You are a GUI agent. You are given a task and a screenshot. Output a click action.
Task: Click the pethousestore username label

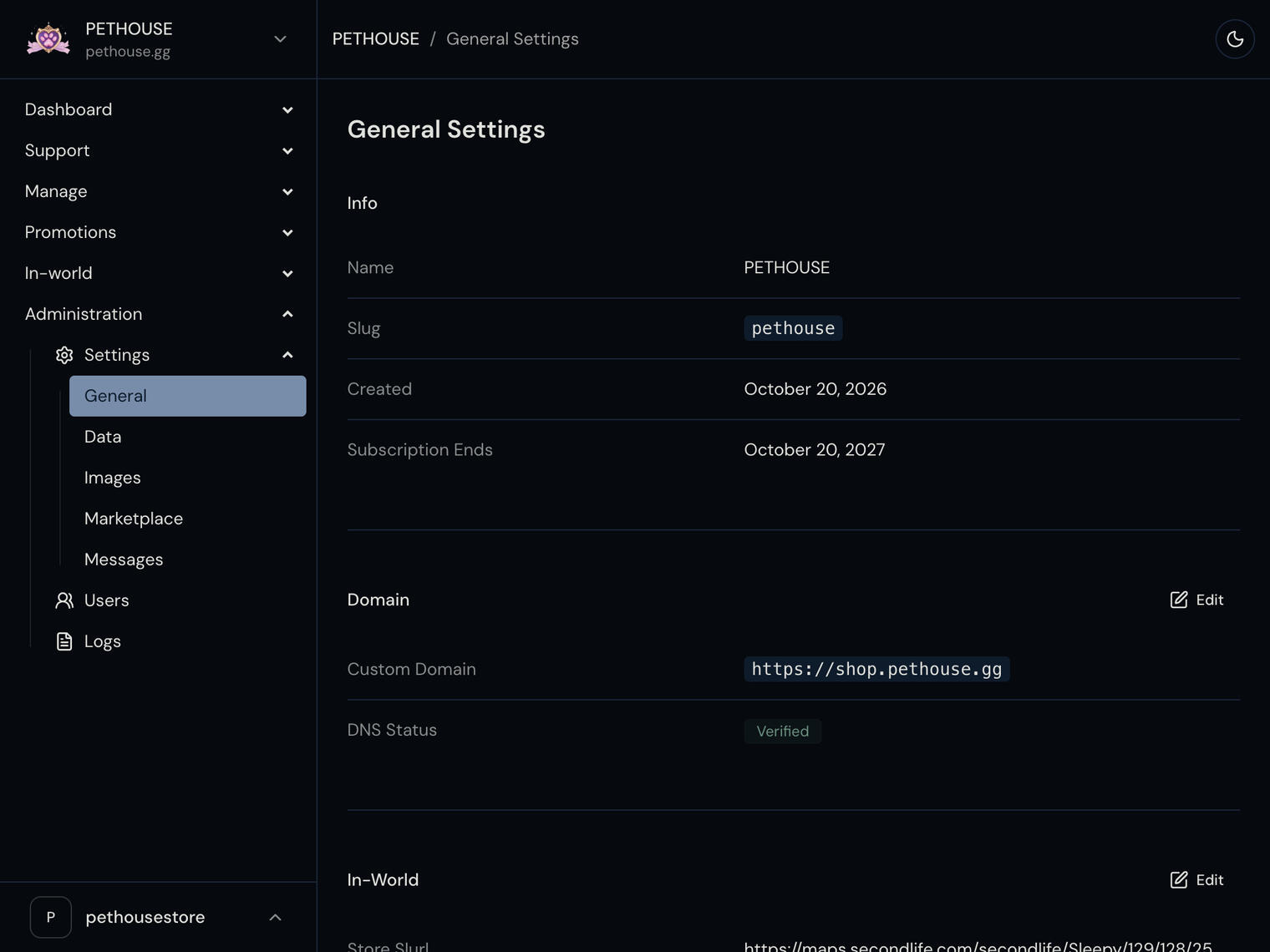(x=145, y=917)
